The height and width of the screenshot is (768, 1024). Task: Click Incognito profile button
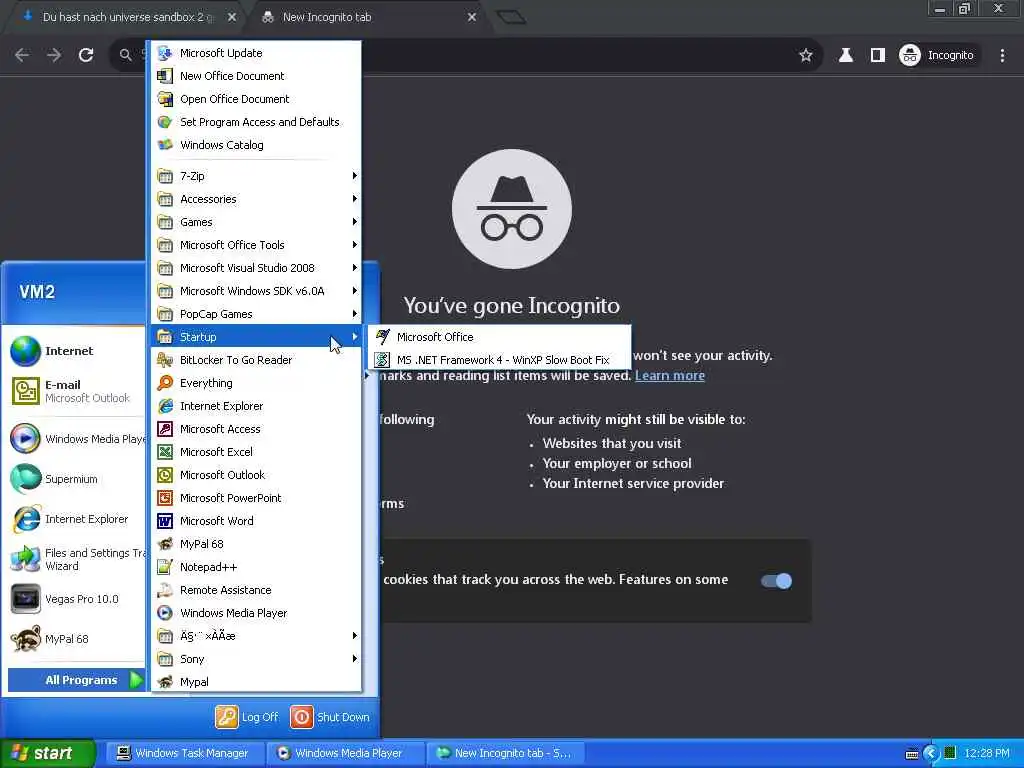click(938, 56)
